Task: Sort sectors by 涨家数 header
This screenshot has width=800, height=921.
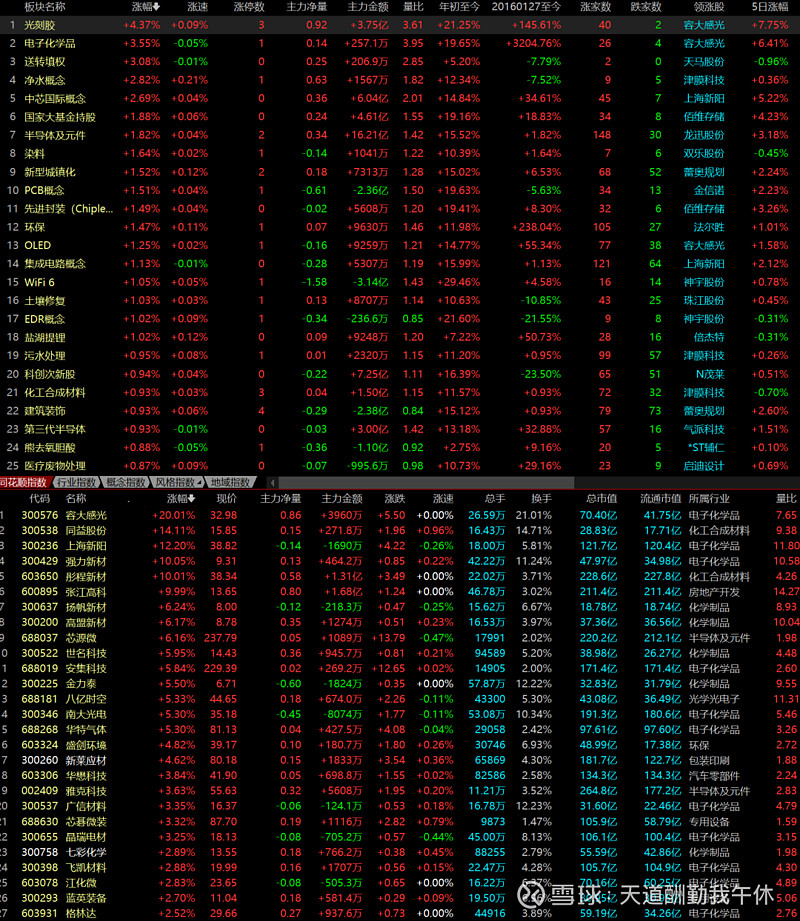Action: (x=595, y=7)
